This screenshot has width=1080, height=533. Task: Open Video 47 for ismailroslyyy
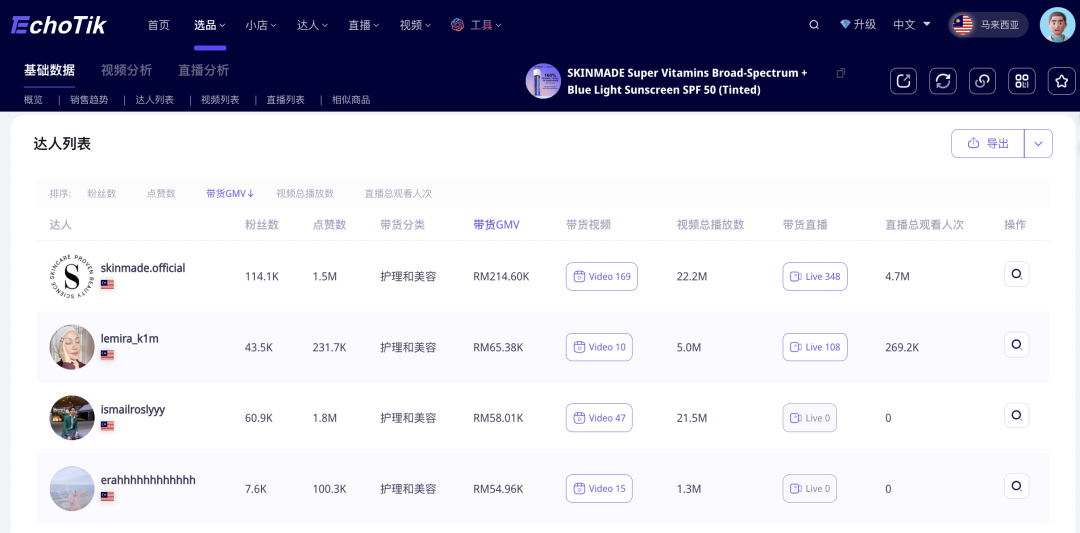pos(599,417)
